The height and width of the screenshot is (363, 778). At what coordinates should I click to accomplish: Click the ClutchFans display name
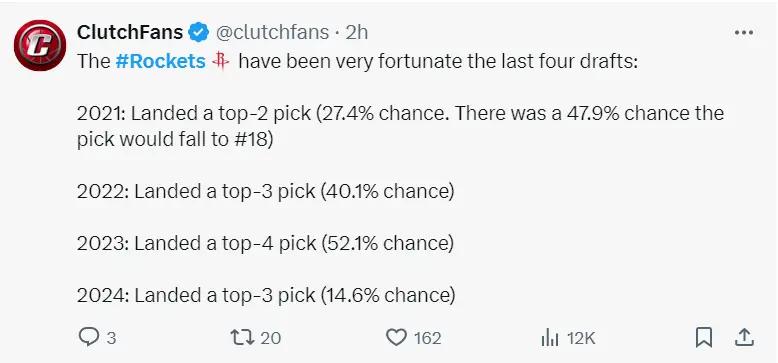130,33
